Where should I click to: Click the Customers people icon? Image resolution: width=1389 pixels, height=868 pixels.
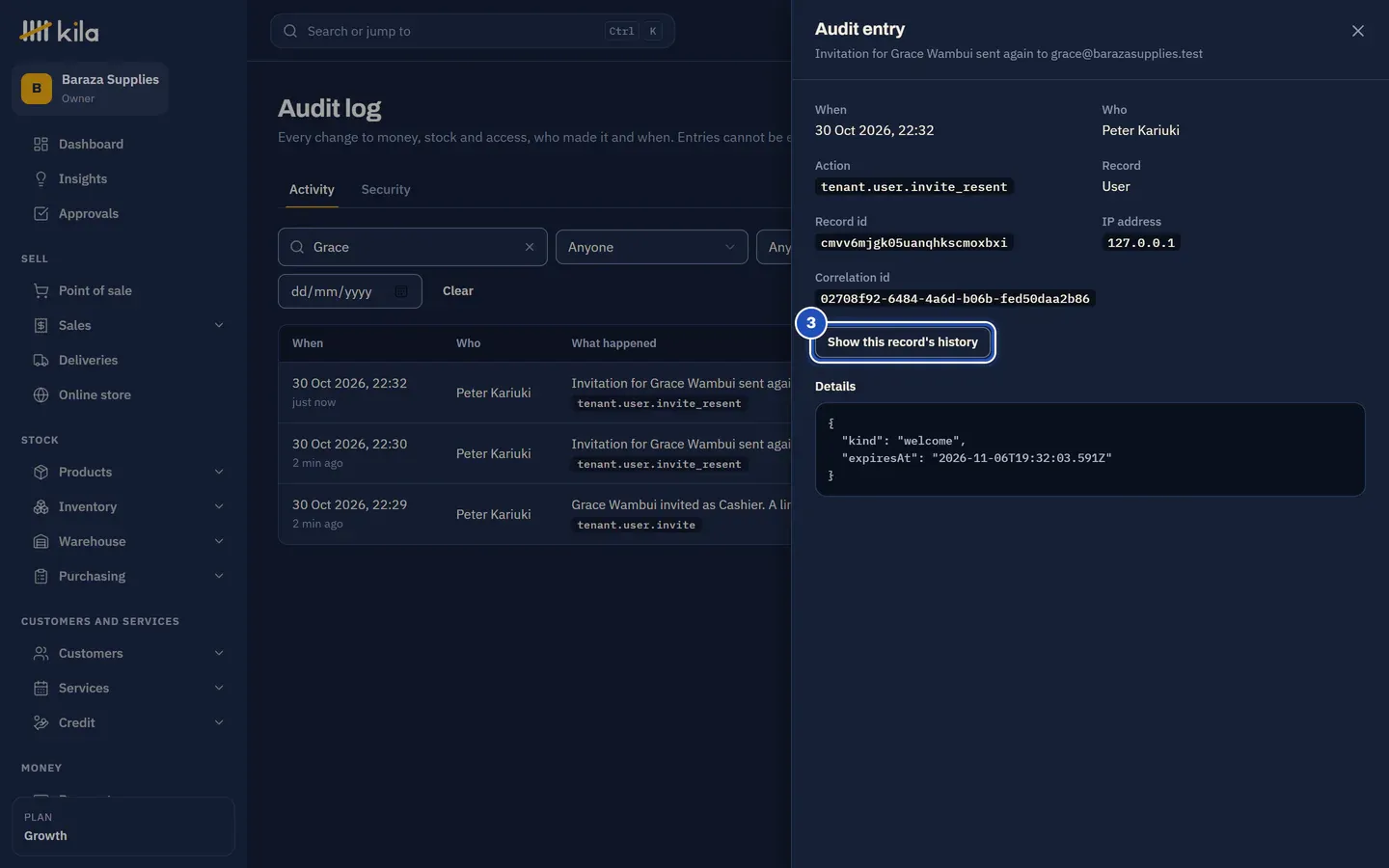point(41,653)
